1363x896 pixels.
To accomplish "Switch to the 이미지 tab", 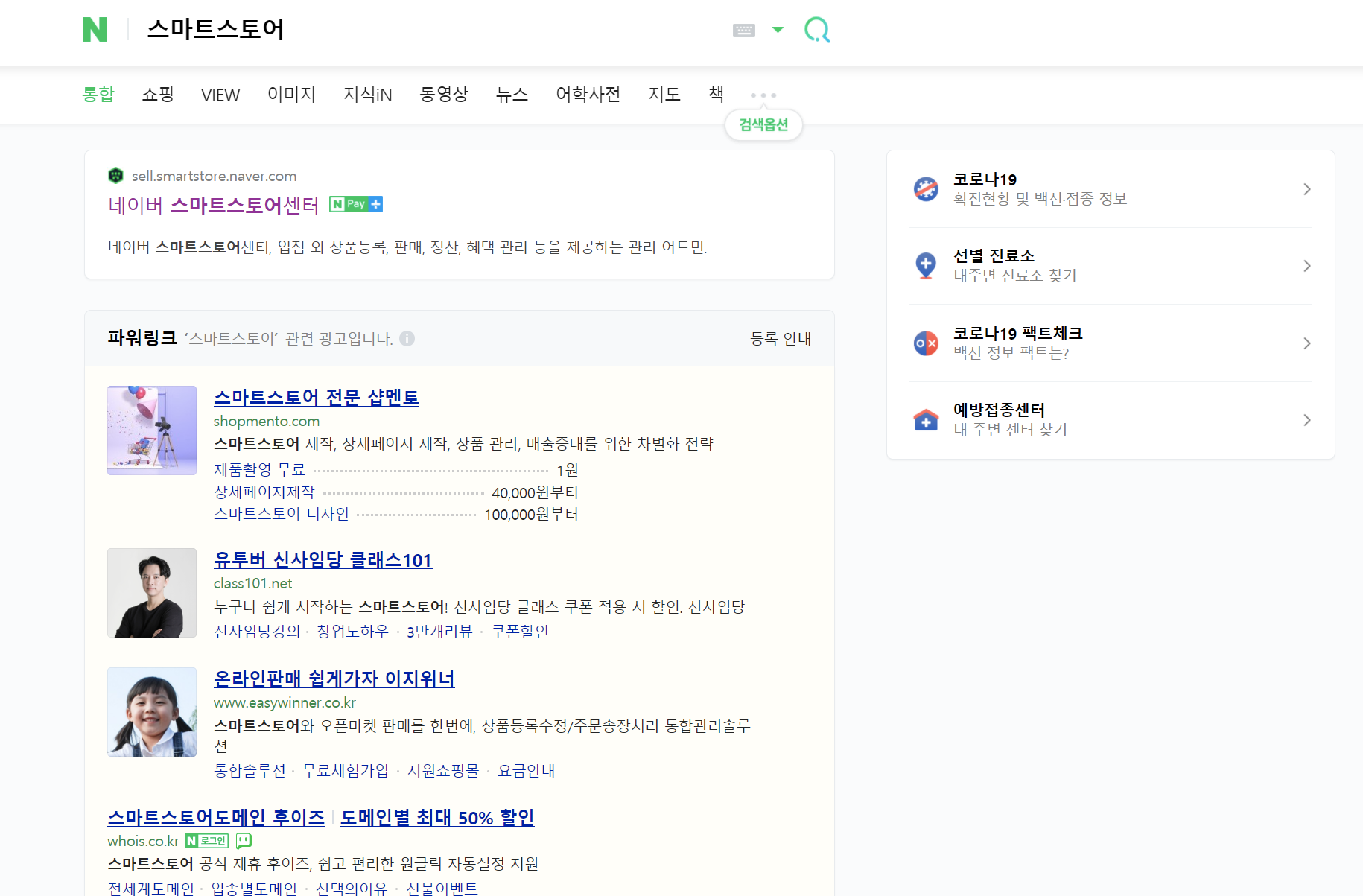I will (x=292, y=95).
